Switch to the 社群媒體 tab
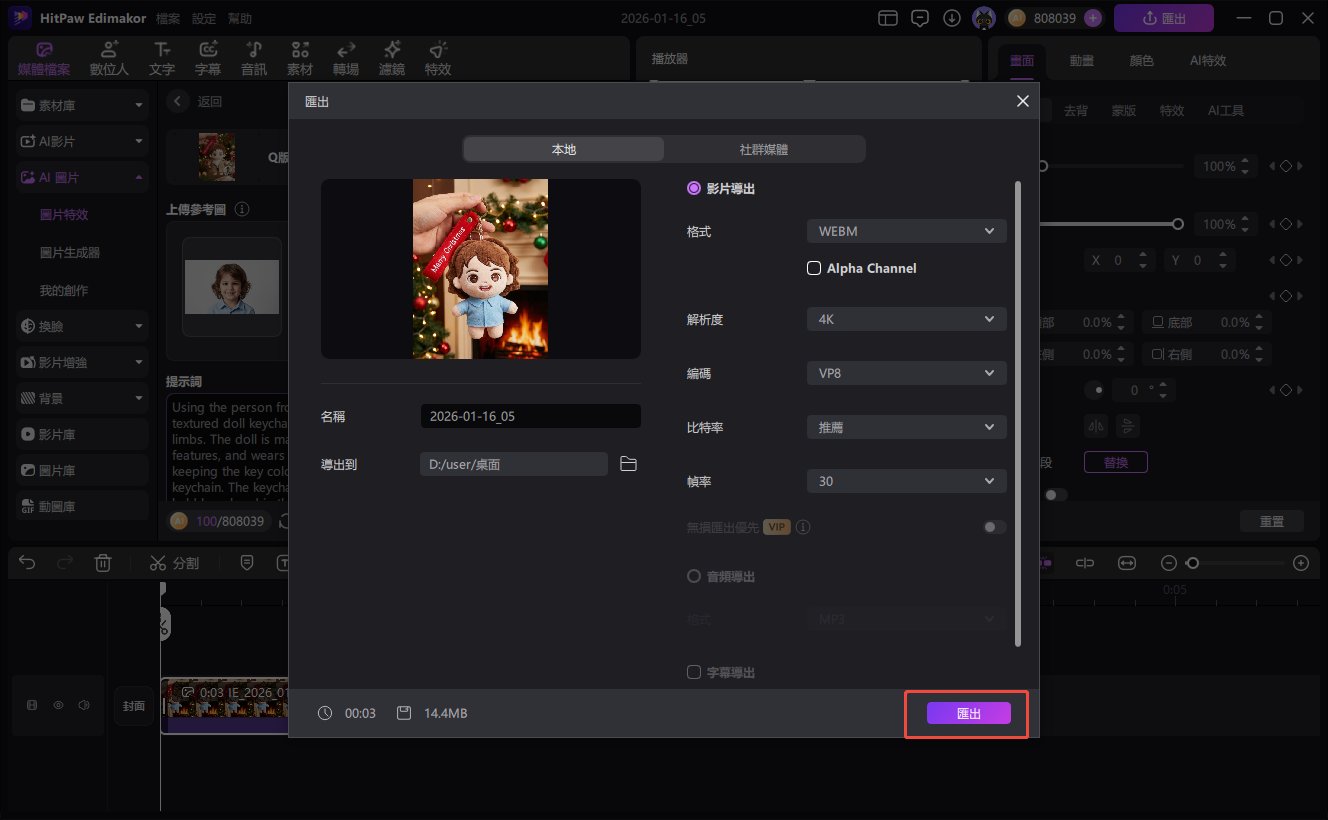The image size is (1328, 820). 764,148
